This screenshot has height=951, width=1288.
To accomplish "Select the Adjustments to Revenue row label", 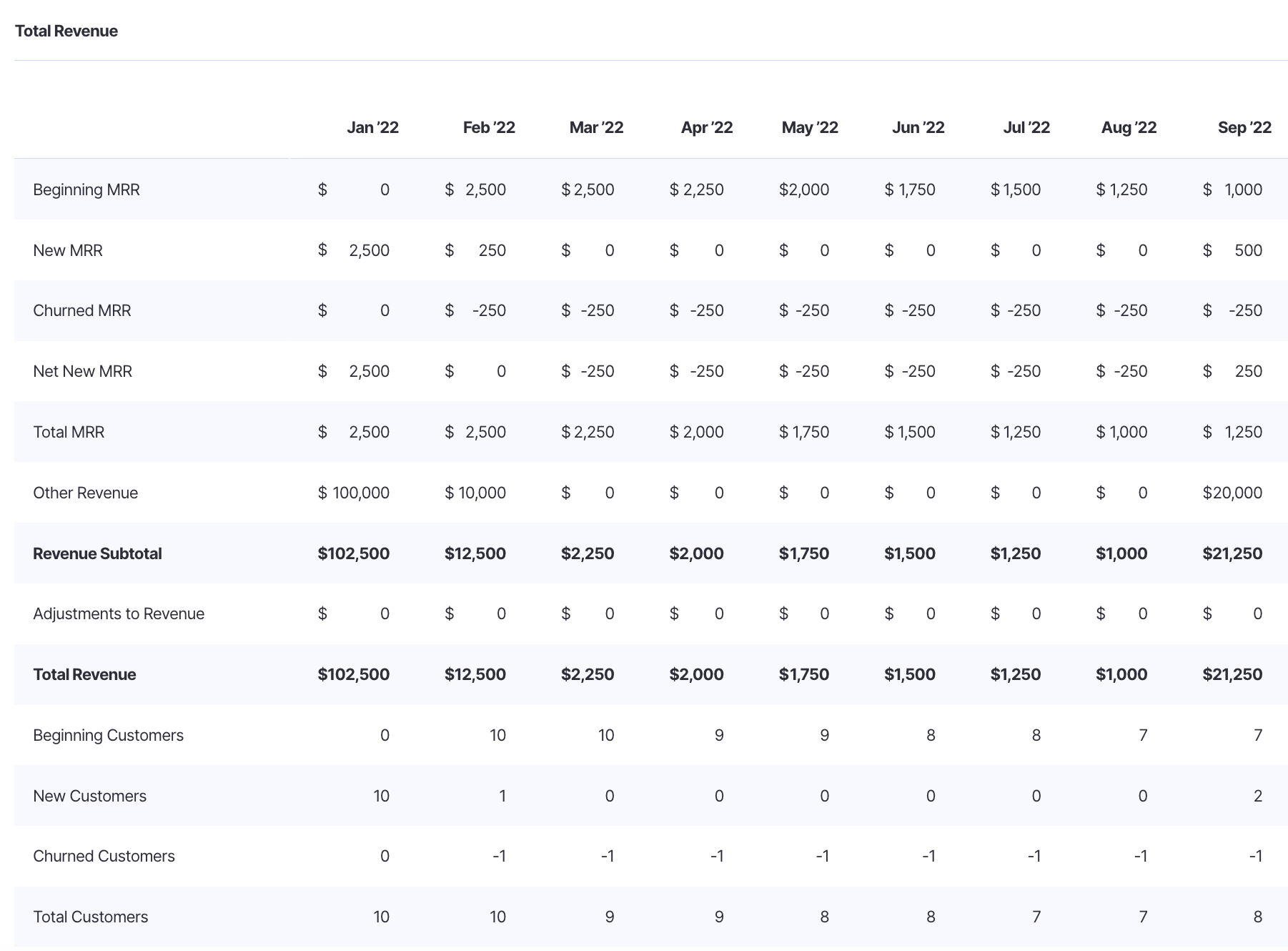I will pos(119,614).
